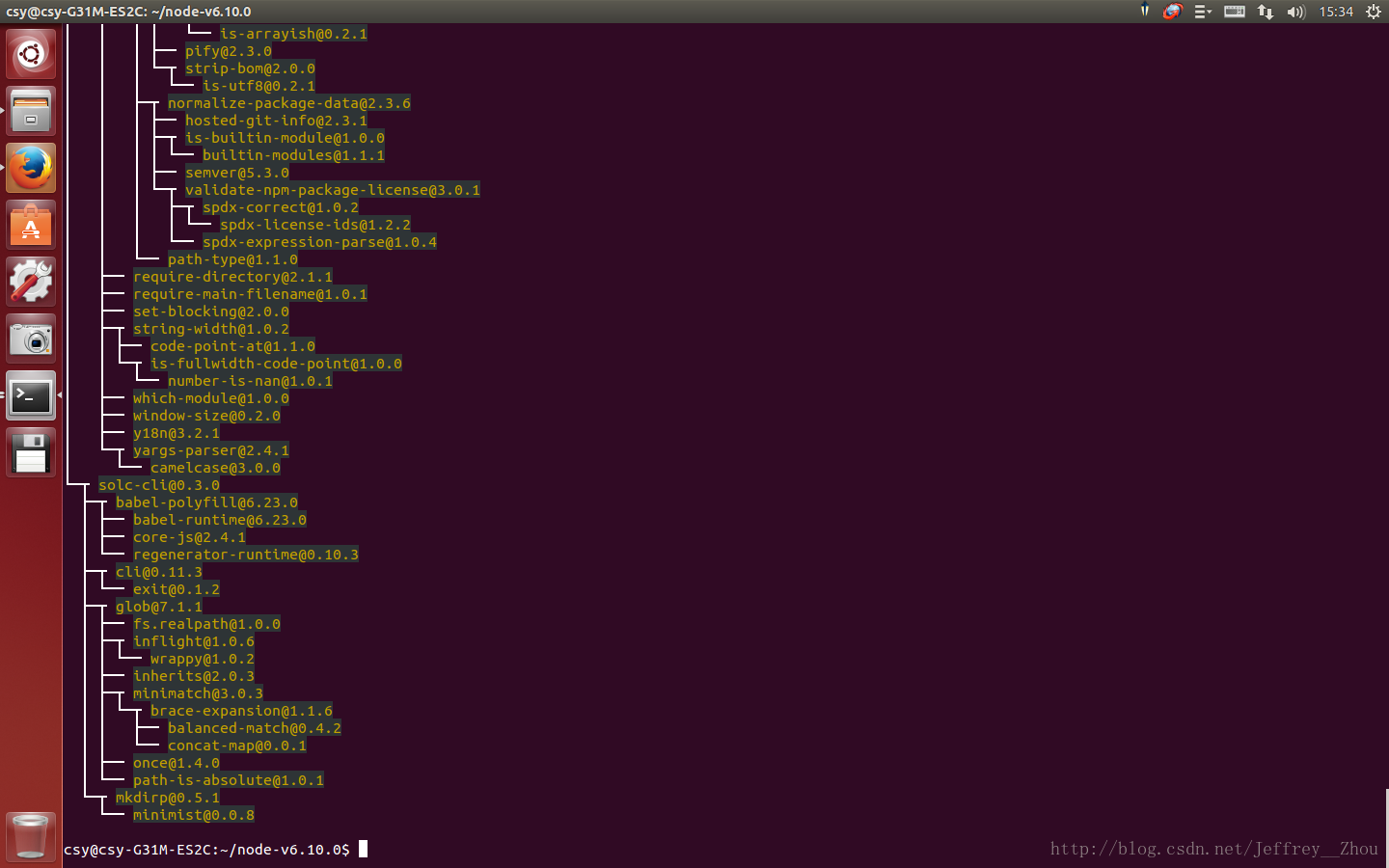
Task: Click mkdirp@0.5.1 entry
Action: [x=168, y=798]
